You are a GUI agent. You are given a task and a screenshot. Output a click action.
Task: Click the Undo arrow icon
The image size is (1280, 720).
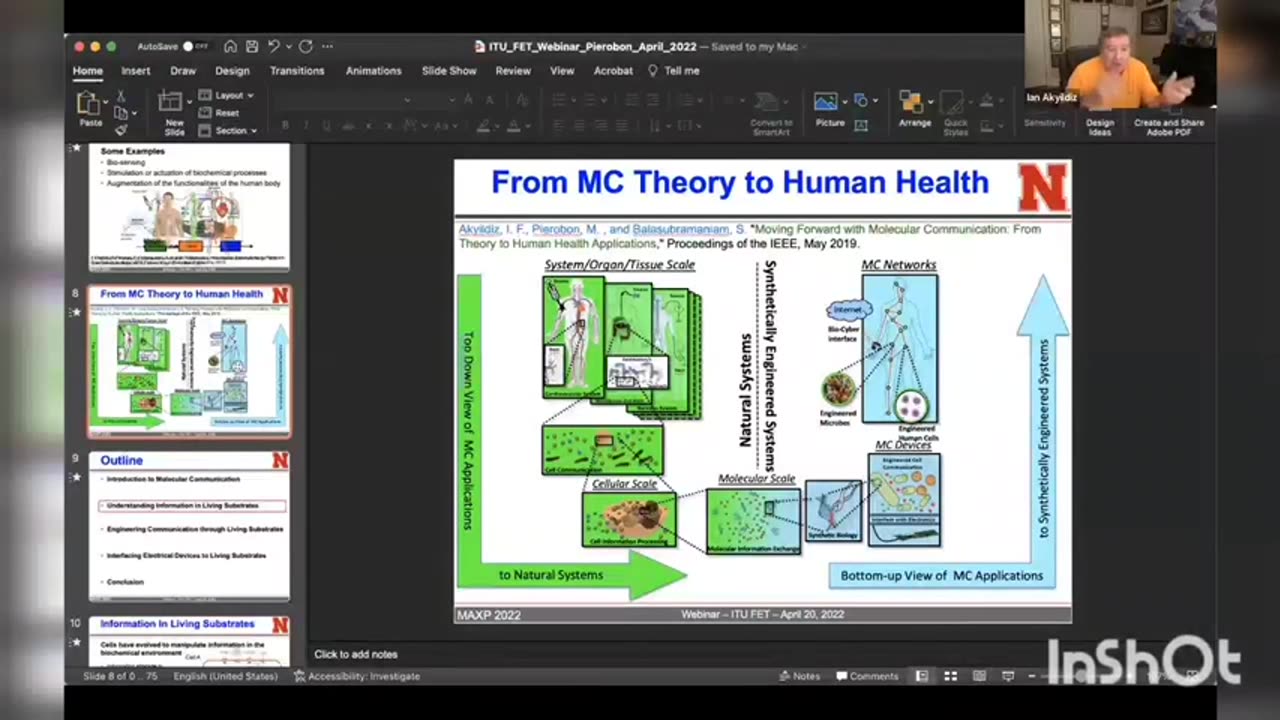[273, 46]
